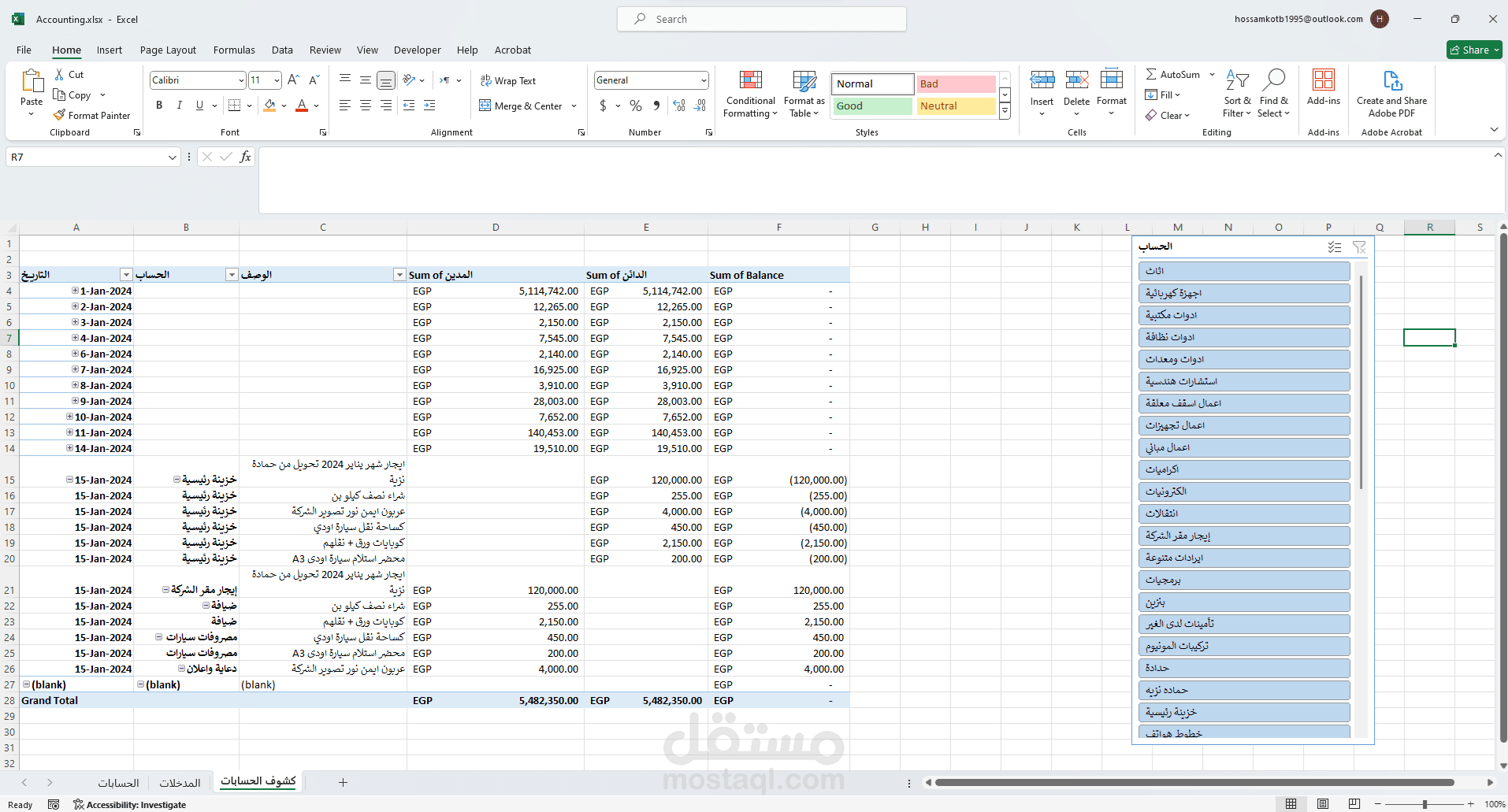Click the Sort & Filter icon
The image size is (1508, 812).
(x=1237, y=80)
